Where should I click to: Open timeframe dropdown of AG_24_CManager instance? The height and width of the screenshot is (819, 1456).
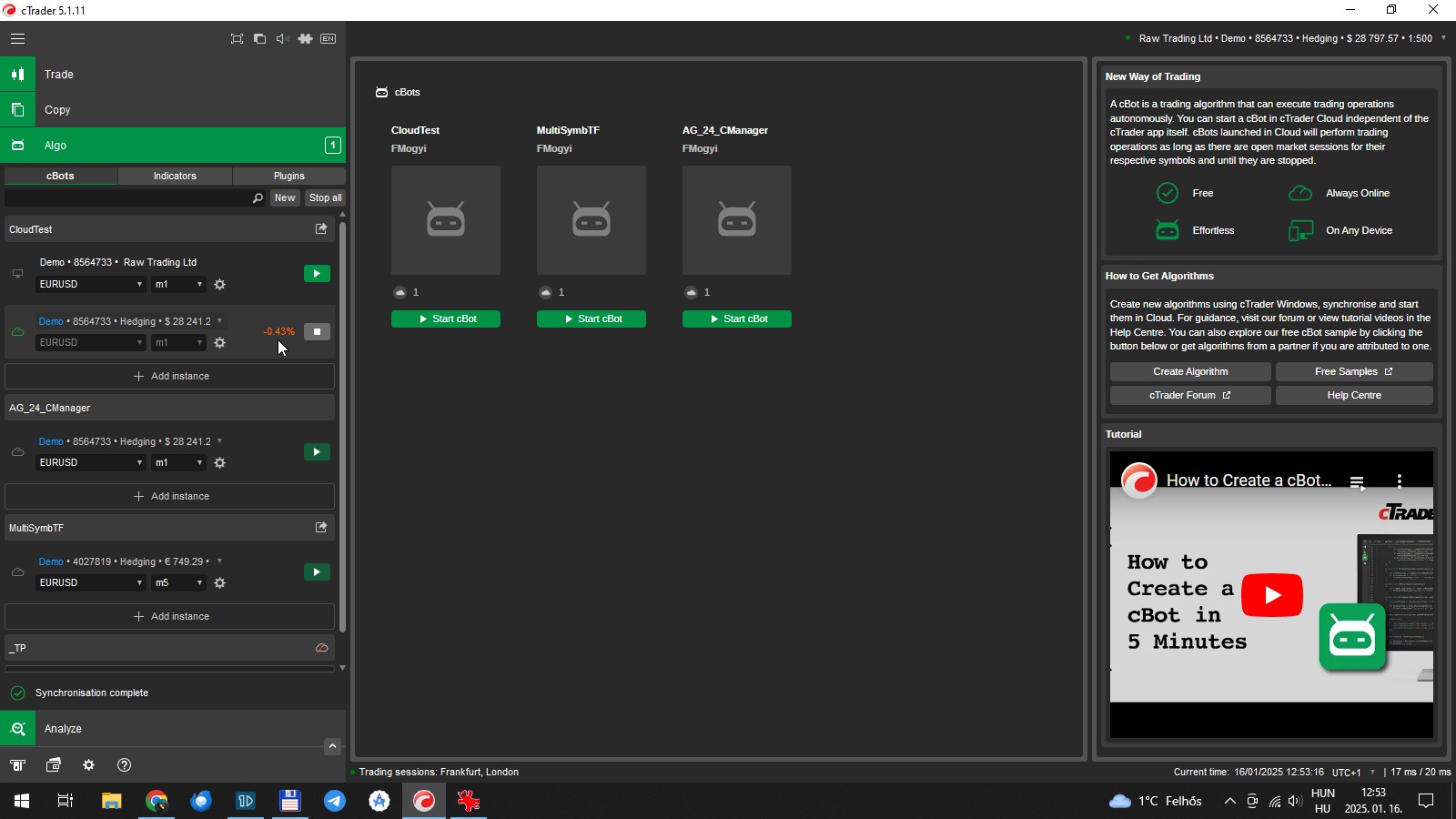point(178,463)
